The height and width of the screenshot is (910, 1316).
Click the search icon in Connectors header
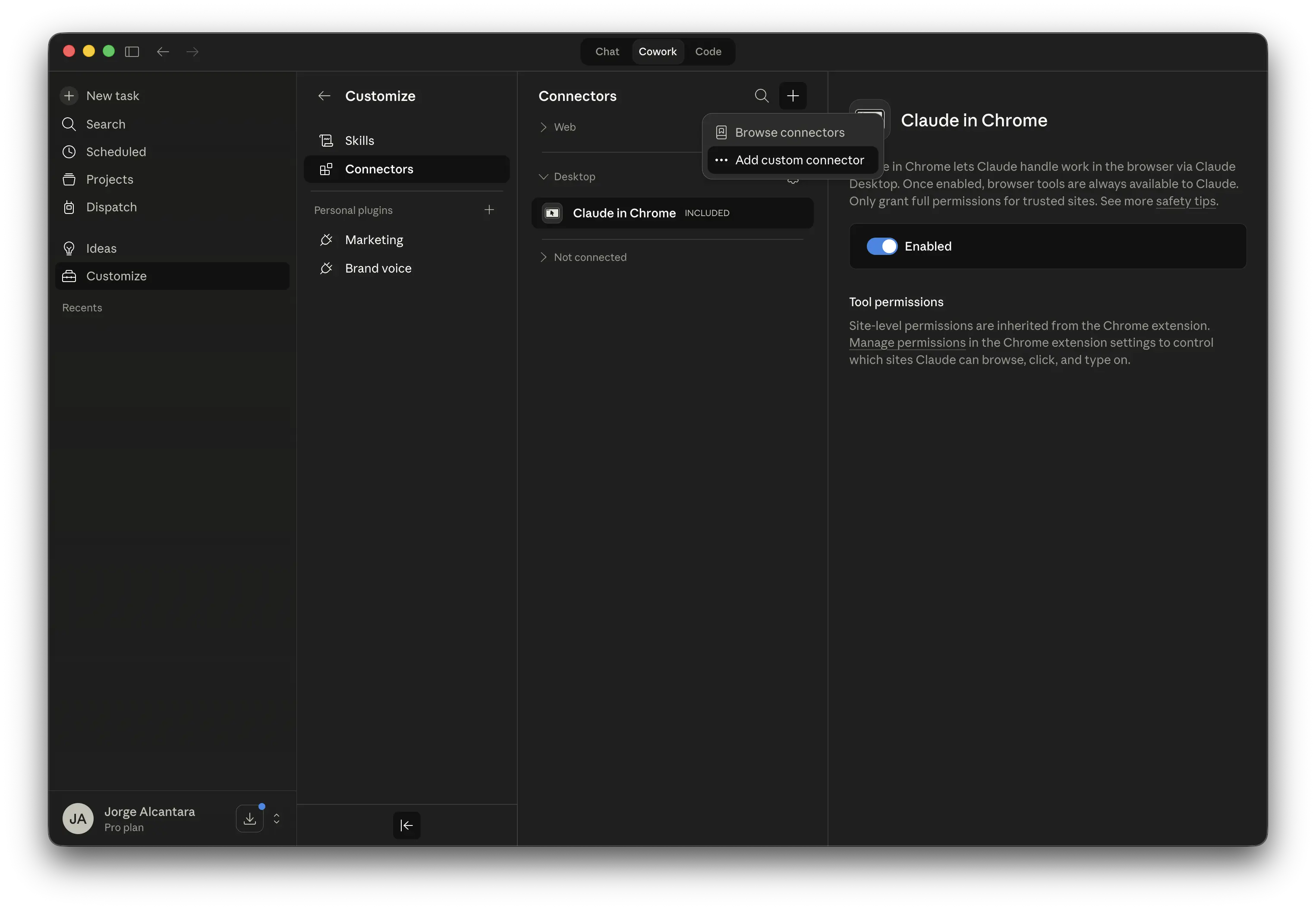[762, 96]
